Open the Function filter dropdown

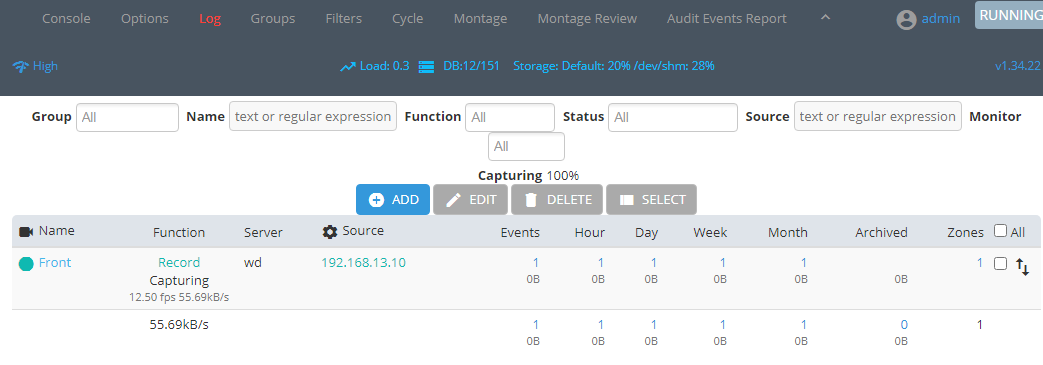click(510, 117)
